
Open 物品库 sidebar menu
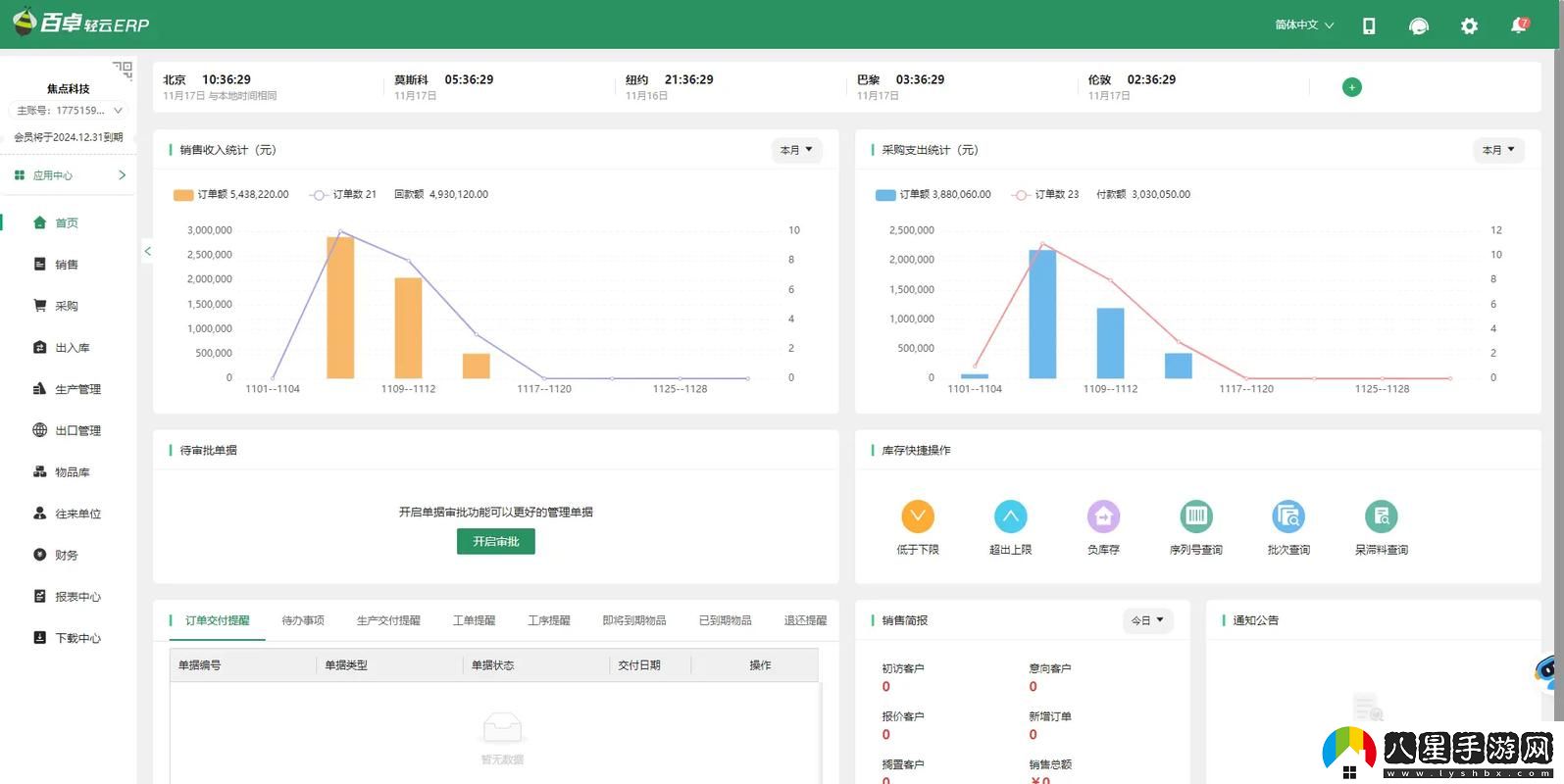[x=68, y=472]
